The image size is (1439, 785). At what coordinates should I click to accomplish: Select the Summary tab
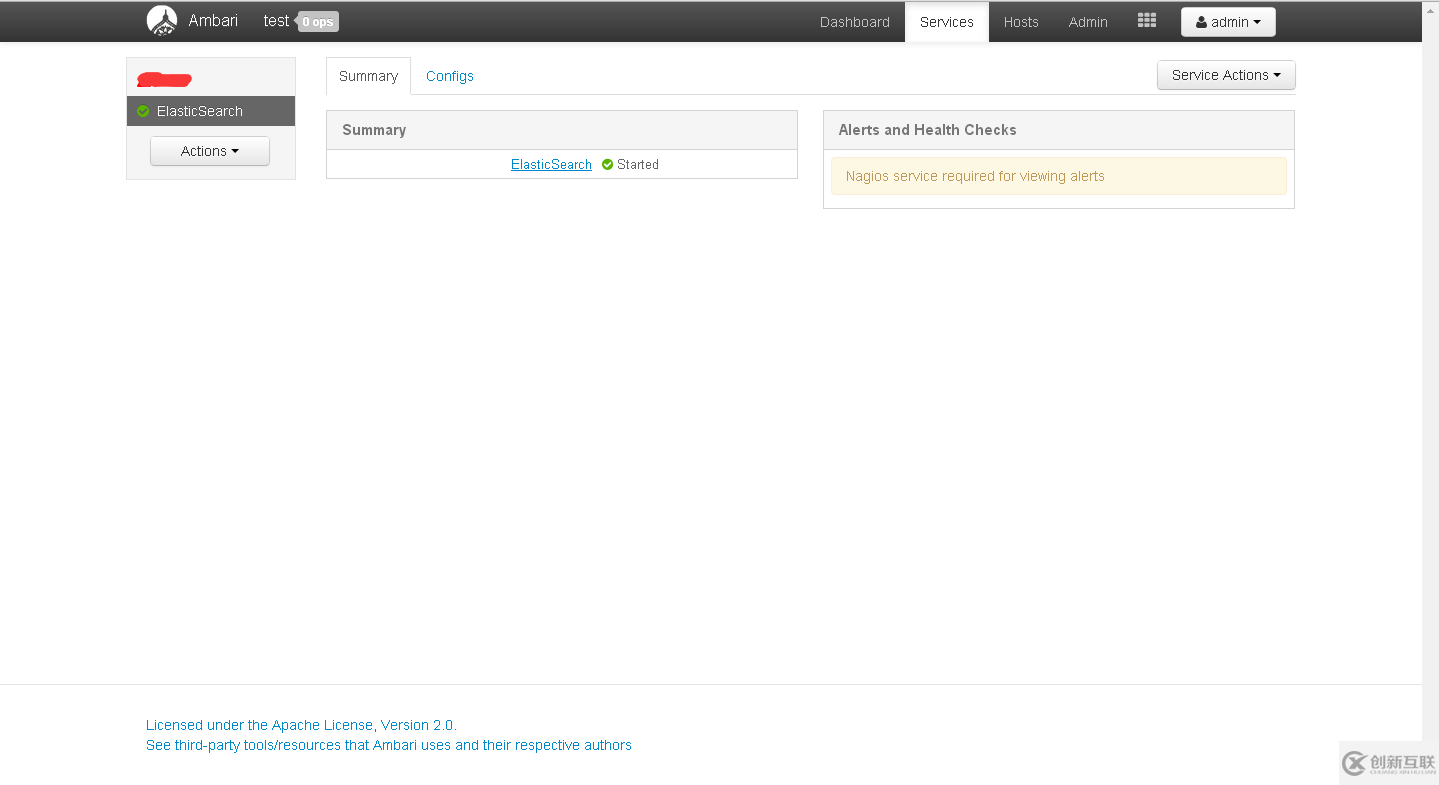tap(368, 76)
